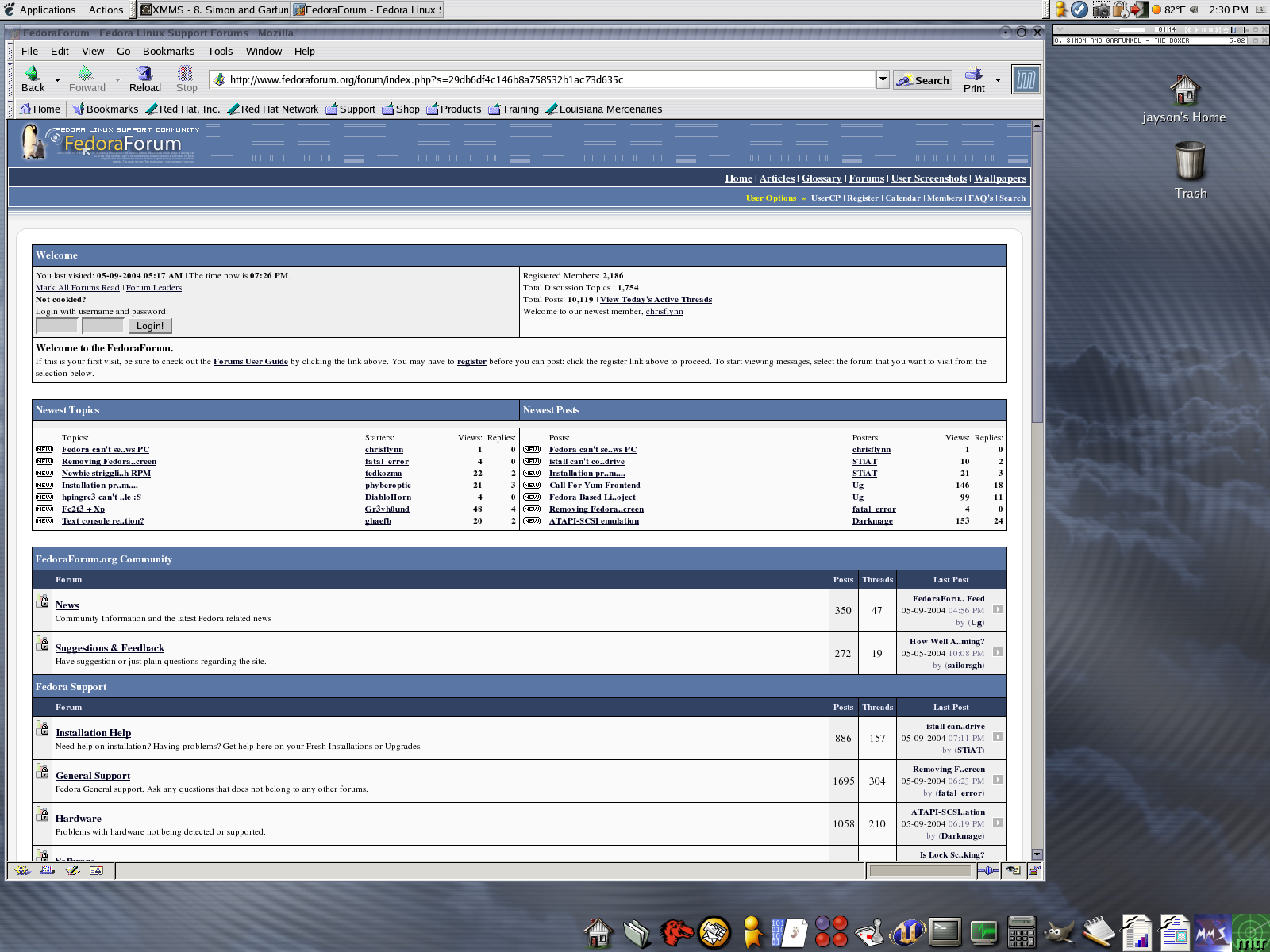Open the Hardware forum link
1270x952 pixels.
(79, 819)
